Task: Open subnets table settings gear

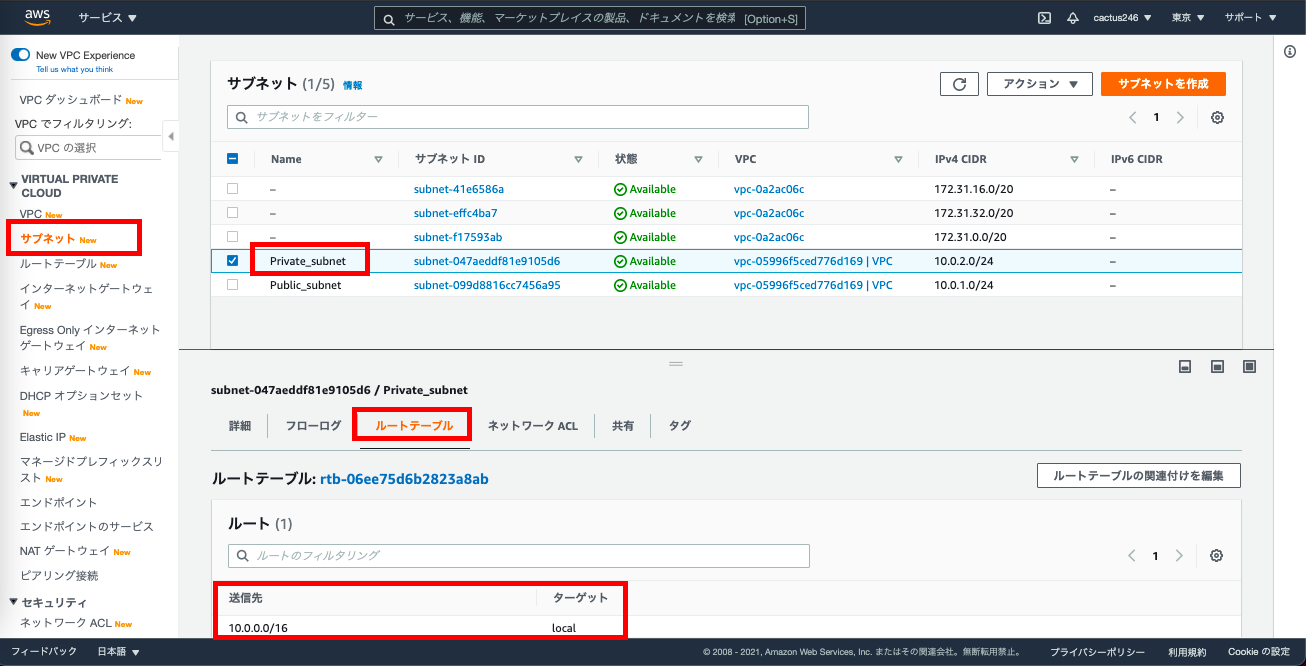Action: point(1217,117)
